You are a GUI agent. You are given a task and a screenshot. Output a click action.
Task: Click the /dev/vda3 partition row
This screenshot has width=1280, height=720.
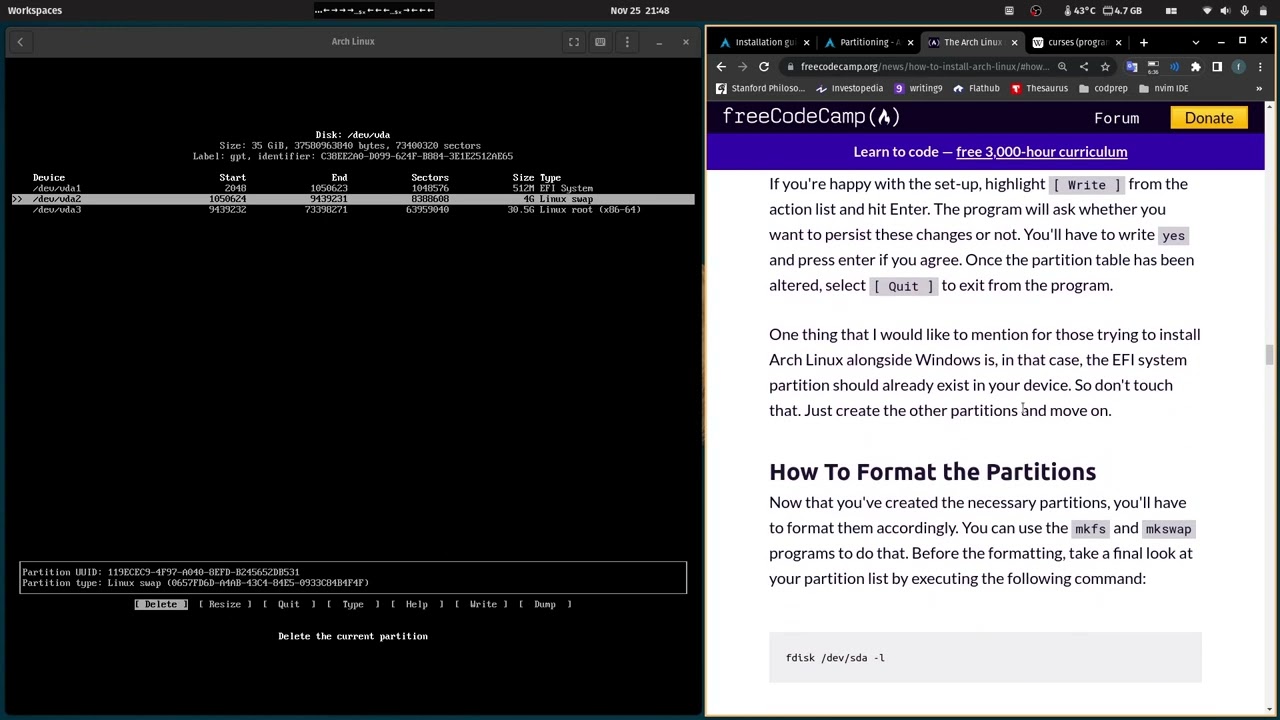click(x=353, y=210)
